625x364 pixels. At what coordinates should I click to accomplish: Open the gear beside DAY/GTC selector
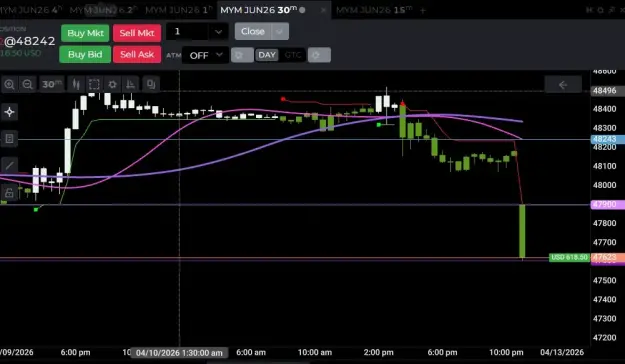pyautogui.click(x=319, y=55)
